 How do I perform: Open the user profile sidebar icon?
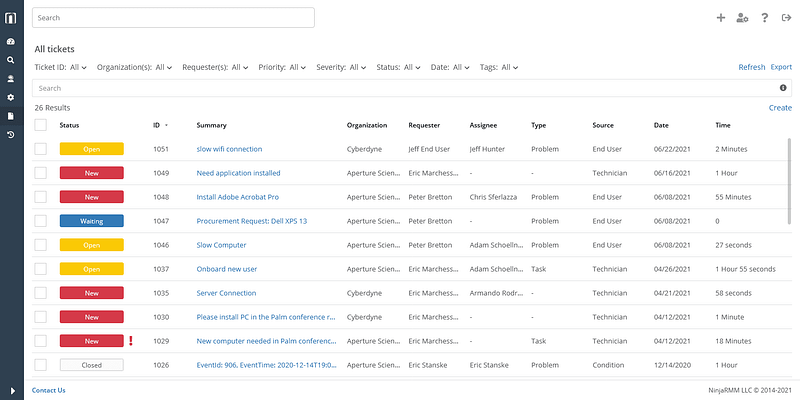point(11,79)
